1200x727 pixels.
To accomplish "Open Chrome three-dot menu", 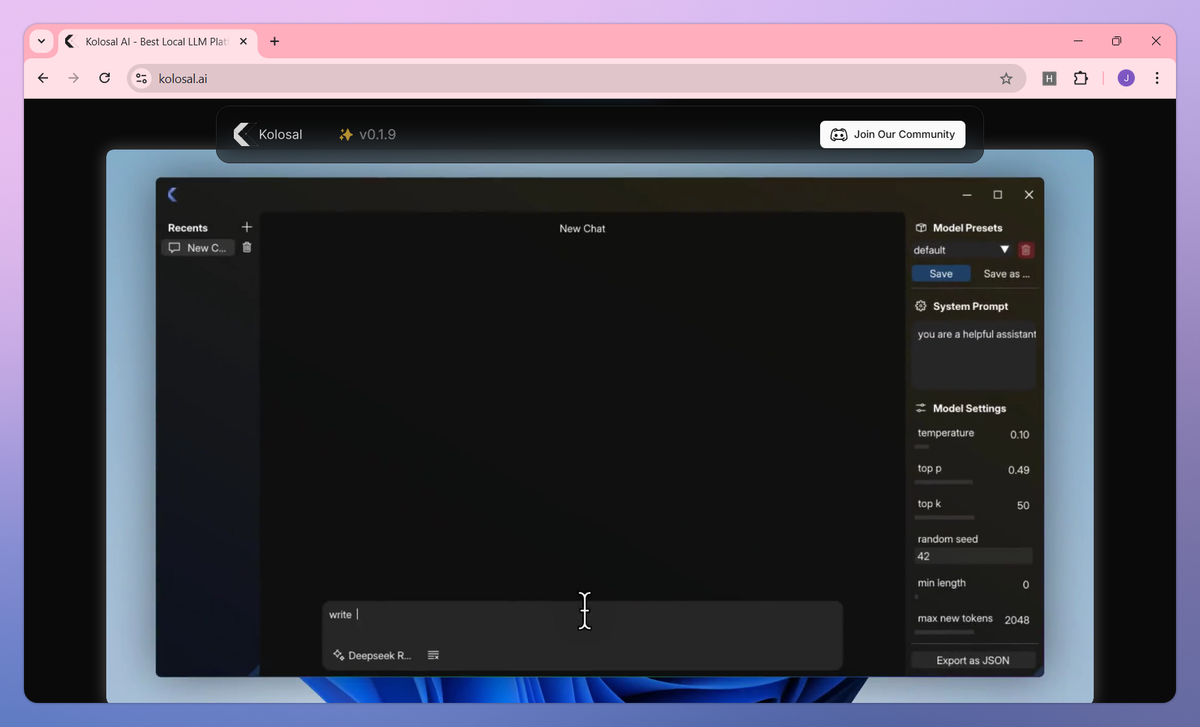I will (1157, 78).
